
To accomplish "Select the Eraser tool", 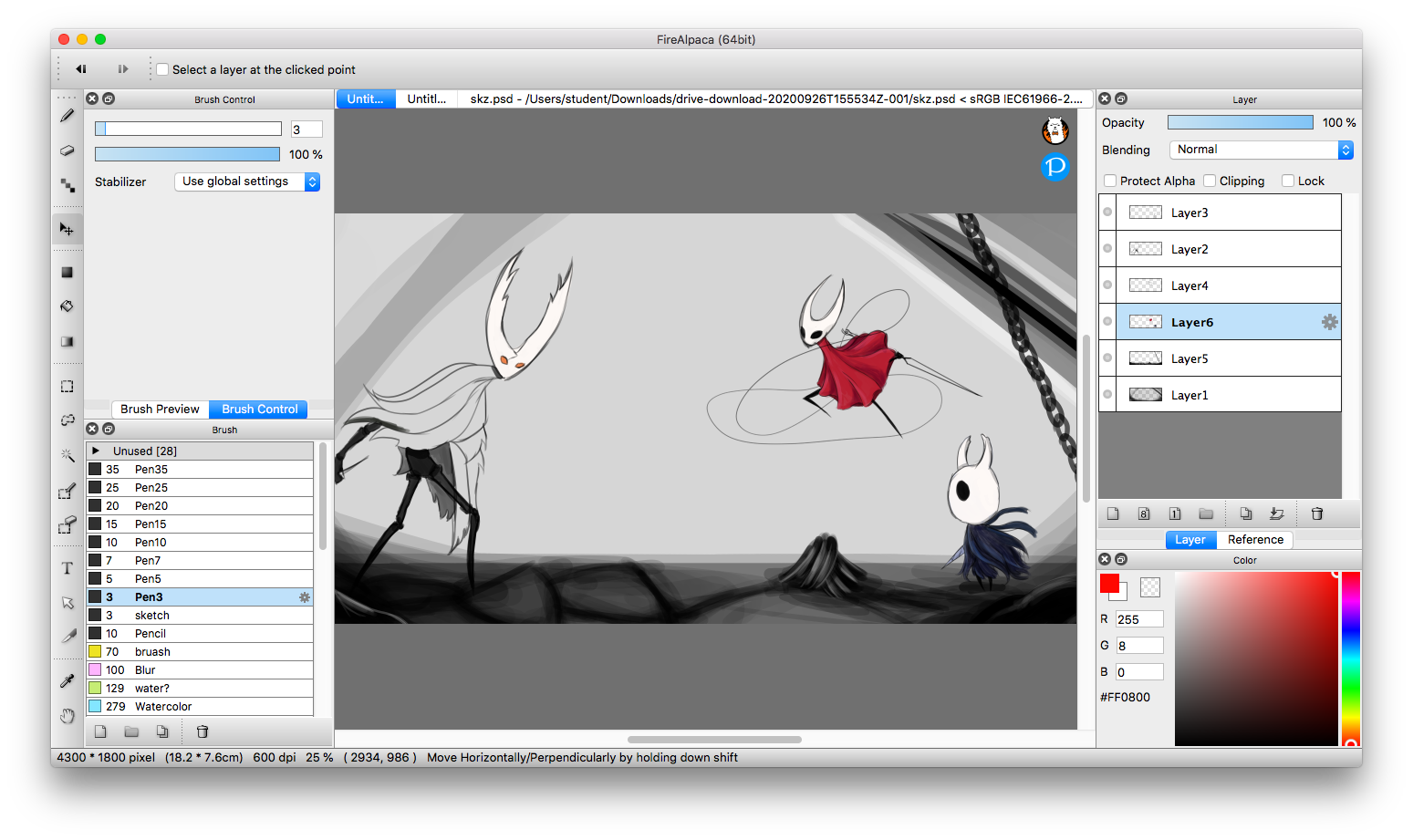I will (67, 150).
